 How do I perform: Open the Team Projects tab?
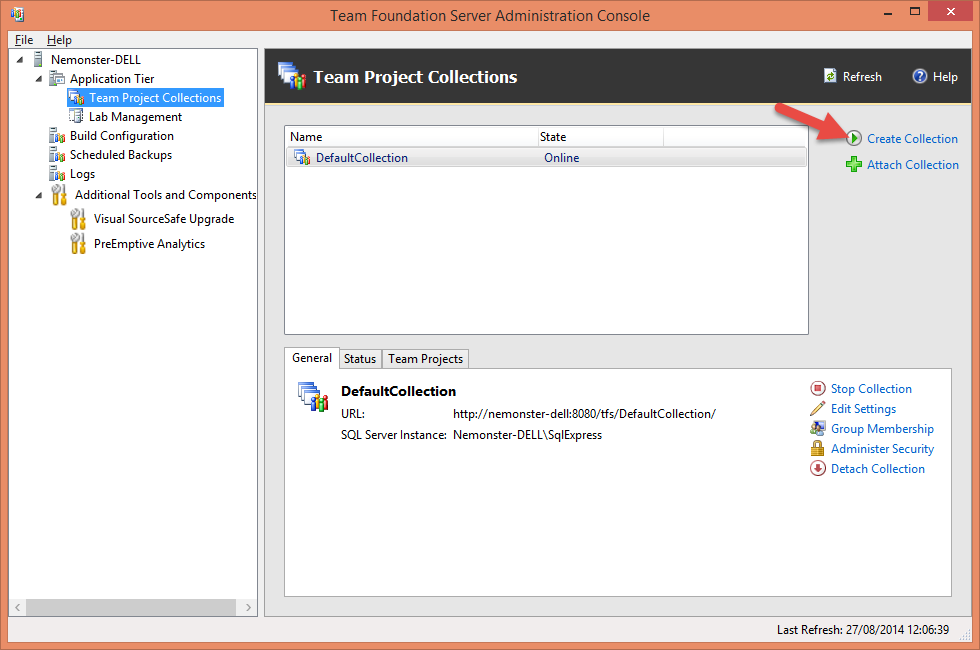tap(424, 358)
